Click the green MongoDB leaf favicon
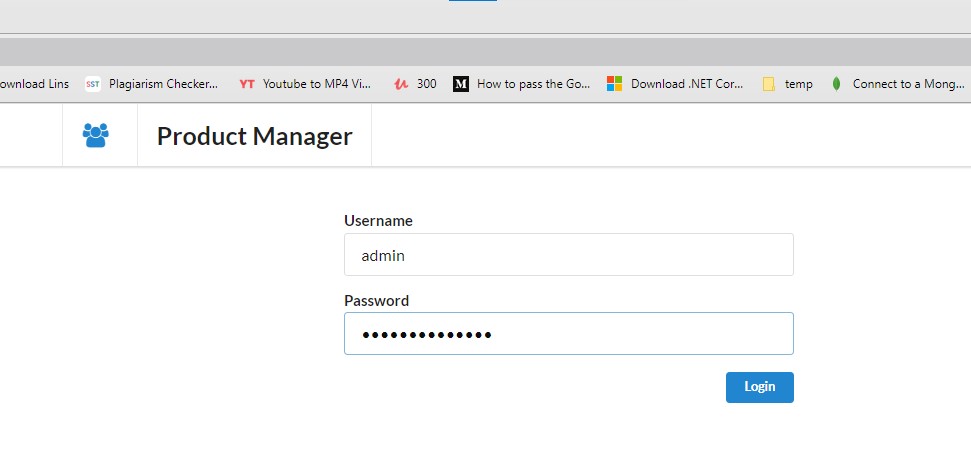Image resolution: width=971 pixels, height=463 pixels. (836, 84)
